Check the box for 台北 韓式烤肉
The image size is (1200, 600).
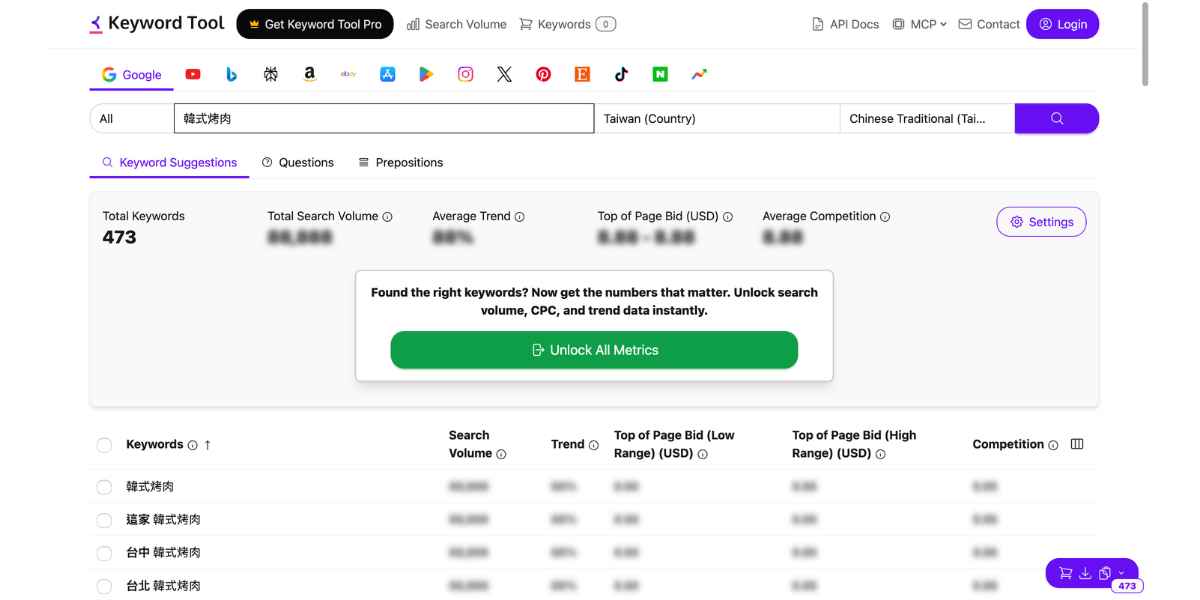[104, 586]
